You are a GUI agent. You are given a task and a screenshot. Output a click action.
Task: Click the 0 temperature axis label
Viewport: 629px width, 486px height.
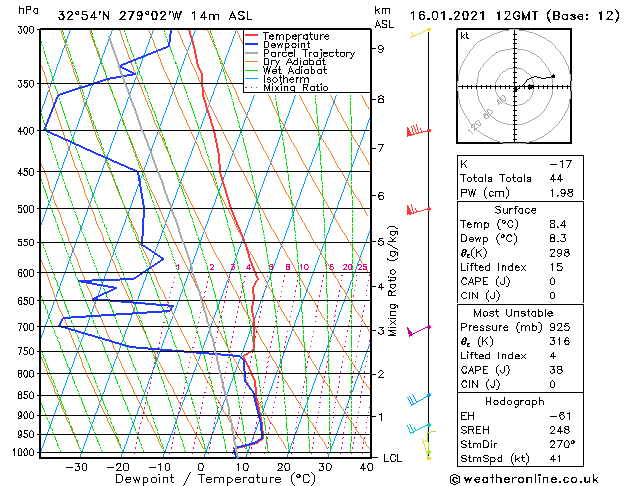[x=201, y=467]
